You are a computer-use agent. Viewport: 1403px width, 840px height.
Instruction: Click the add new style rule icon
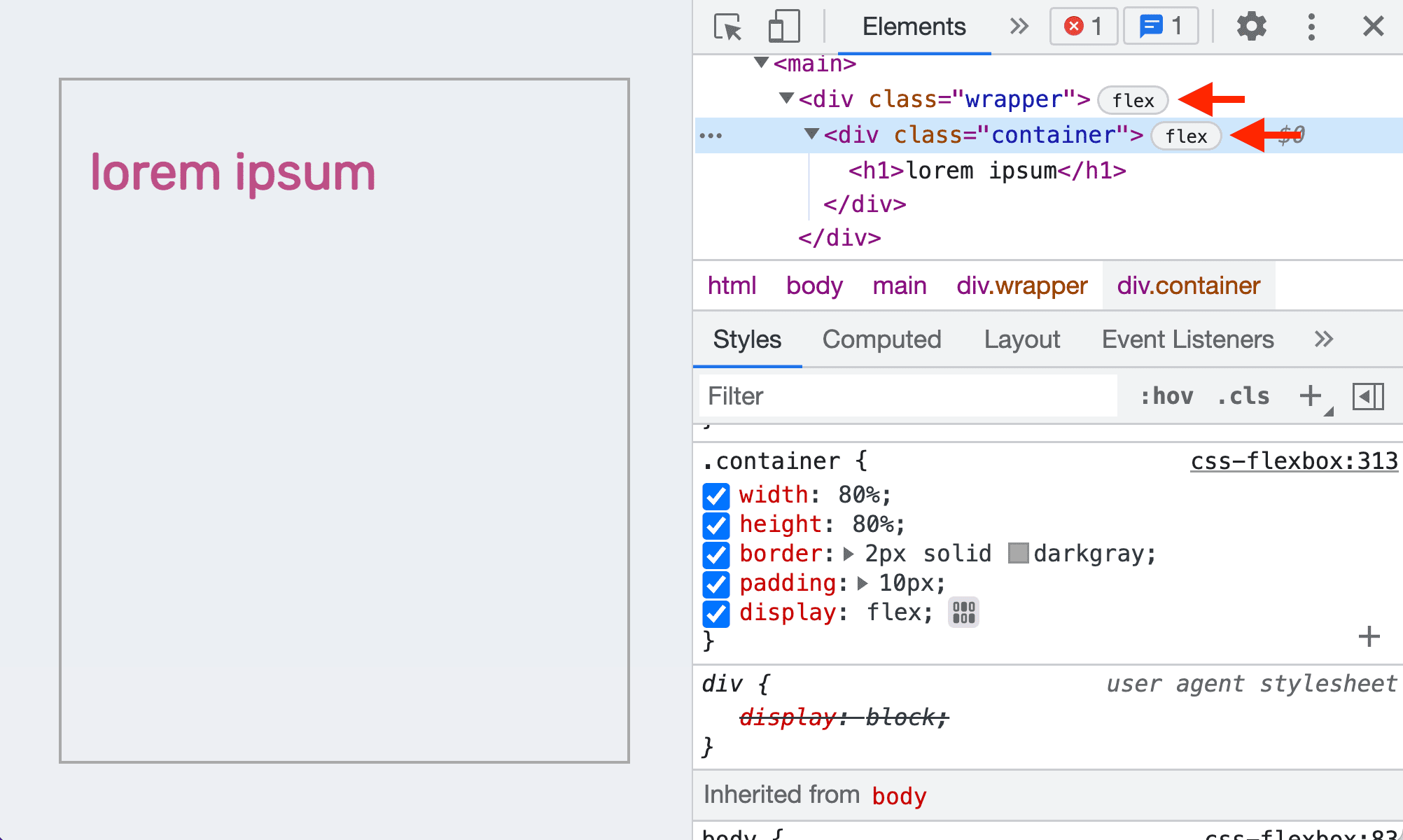(x=1312, y=395)
